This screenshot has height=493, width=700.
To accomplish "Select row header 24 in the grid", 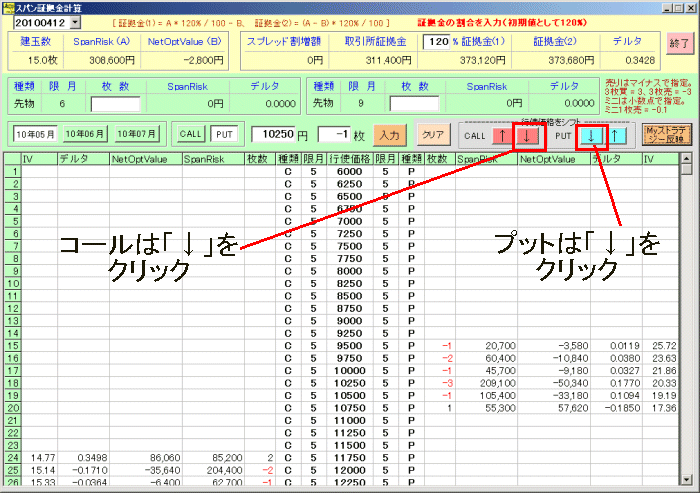I will click(13, 458).
